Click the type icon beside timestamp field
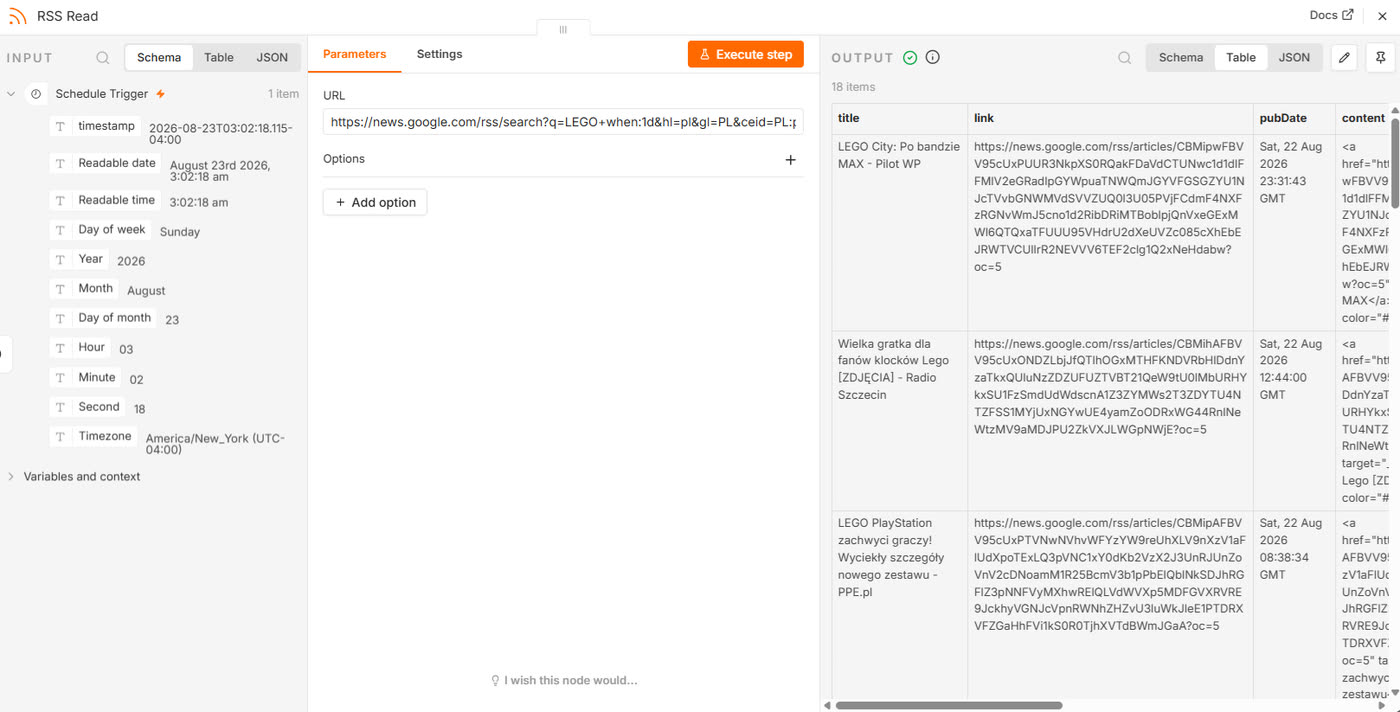Image resolution: width=1400 pixels, height=712 pixels. (x=61, y=127)
